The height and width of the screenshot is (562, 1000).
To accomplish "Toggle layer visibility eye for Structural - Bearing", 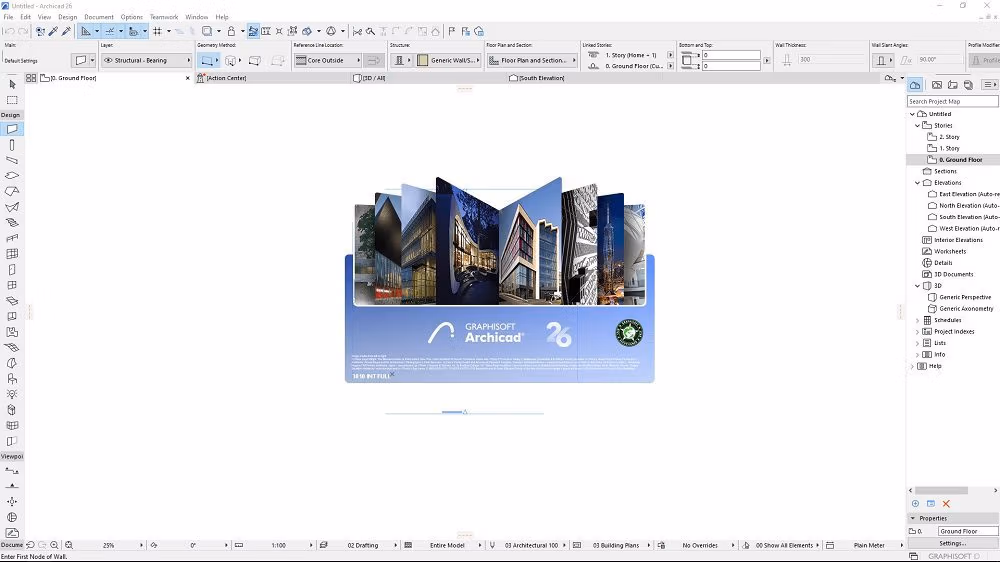I will [108, 61].
